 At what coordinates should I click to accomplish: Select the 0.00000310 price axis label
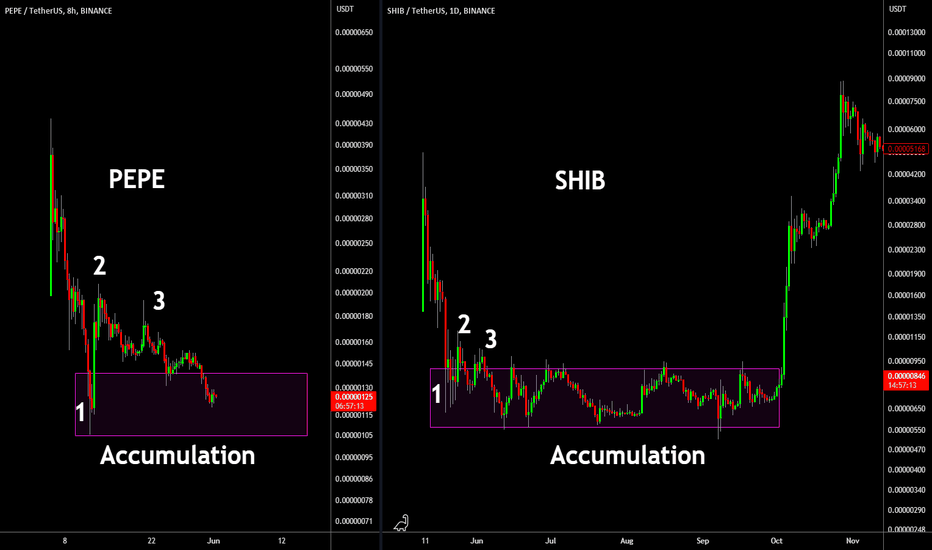354,196
